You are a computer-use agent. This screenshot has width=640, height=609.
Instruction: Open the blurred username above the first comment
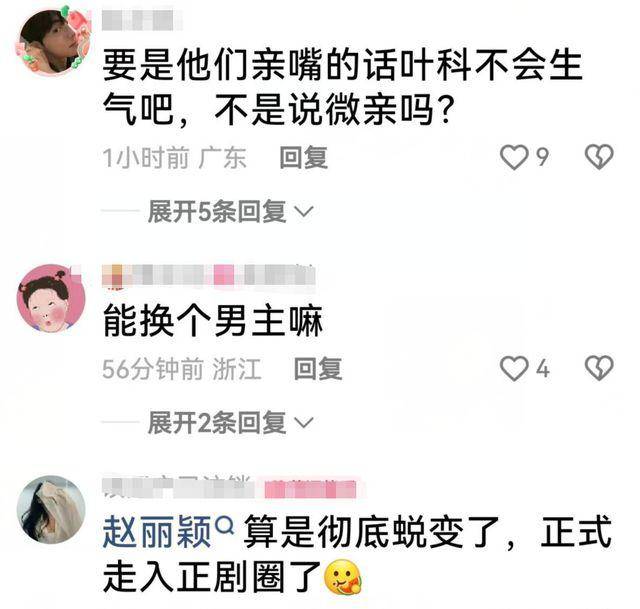[x=142, y=20]
